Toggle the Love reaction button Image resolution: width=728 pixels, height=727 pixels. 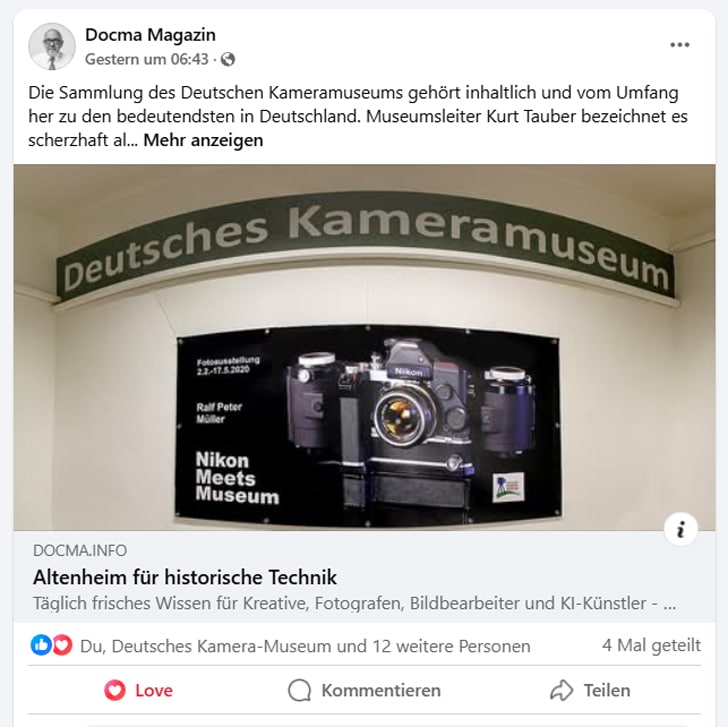click(x=138, y=690)
